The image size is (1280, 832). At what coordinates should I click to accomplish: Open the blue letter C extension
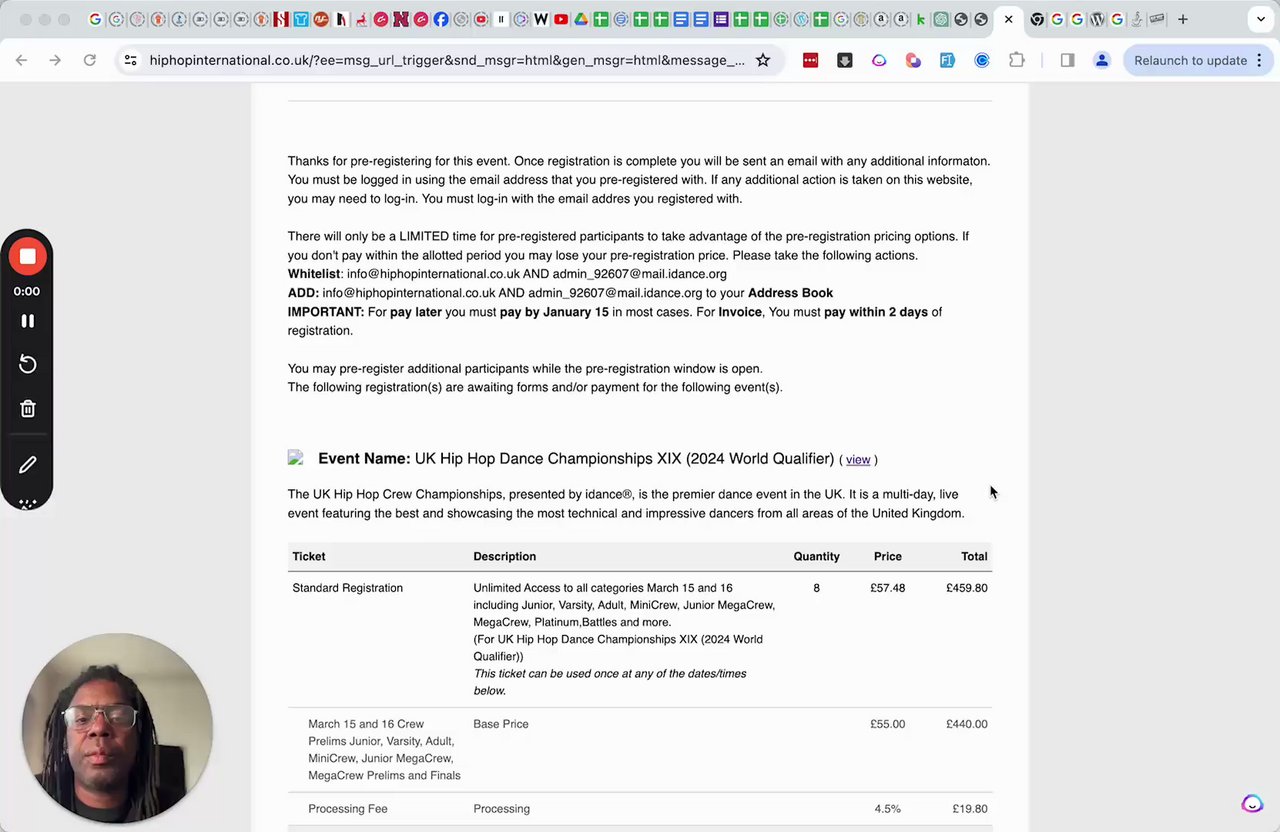(x=982, y=60)
